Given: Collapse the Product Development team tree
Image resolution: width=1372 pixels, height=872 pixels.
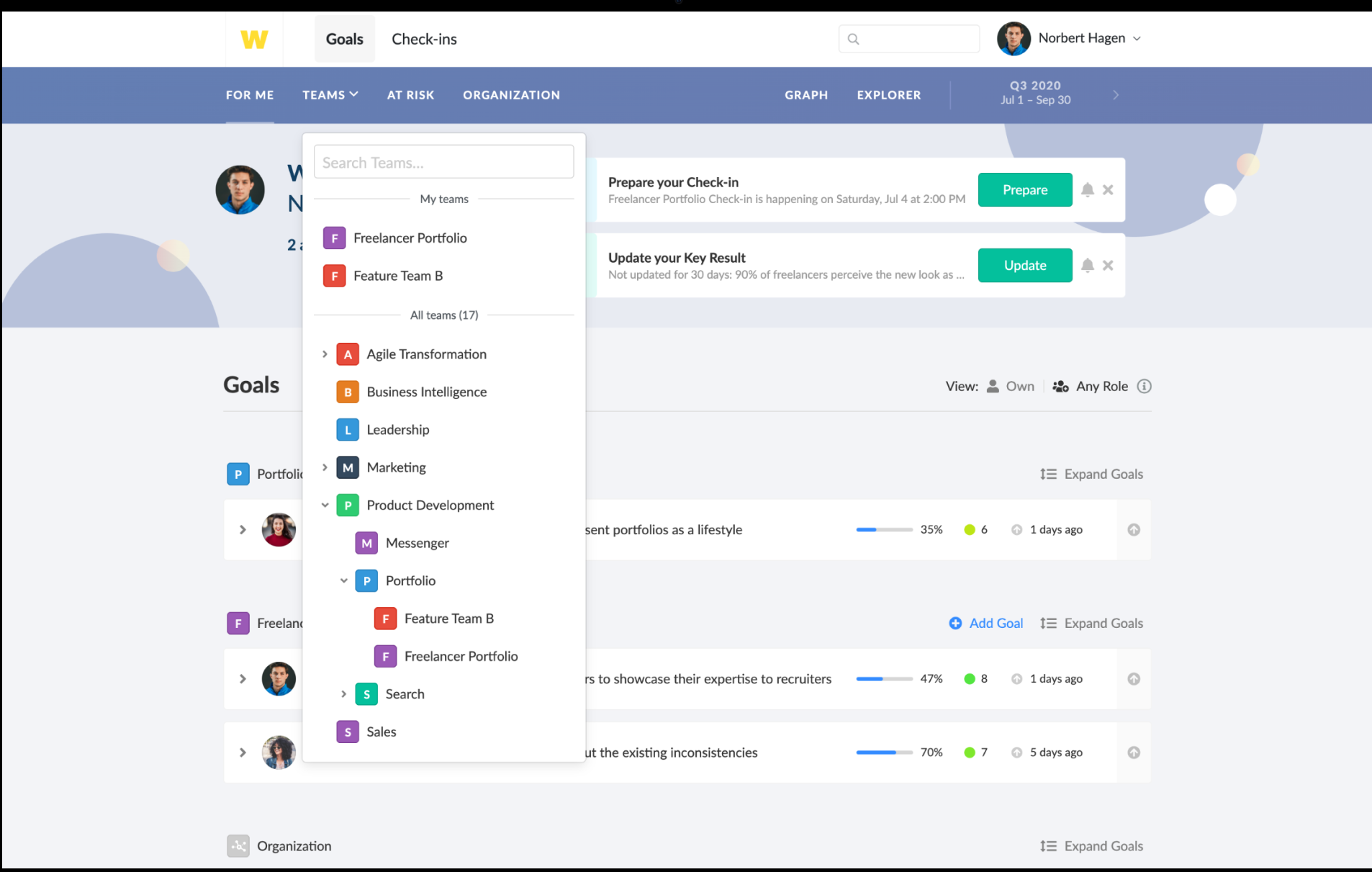Looking at the screenshot, I should click(325, 505).
